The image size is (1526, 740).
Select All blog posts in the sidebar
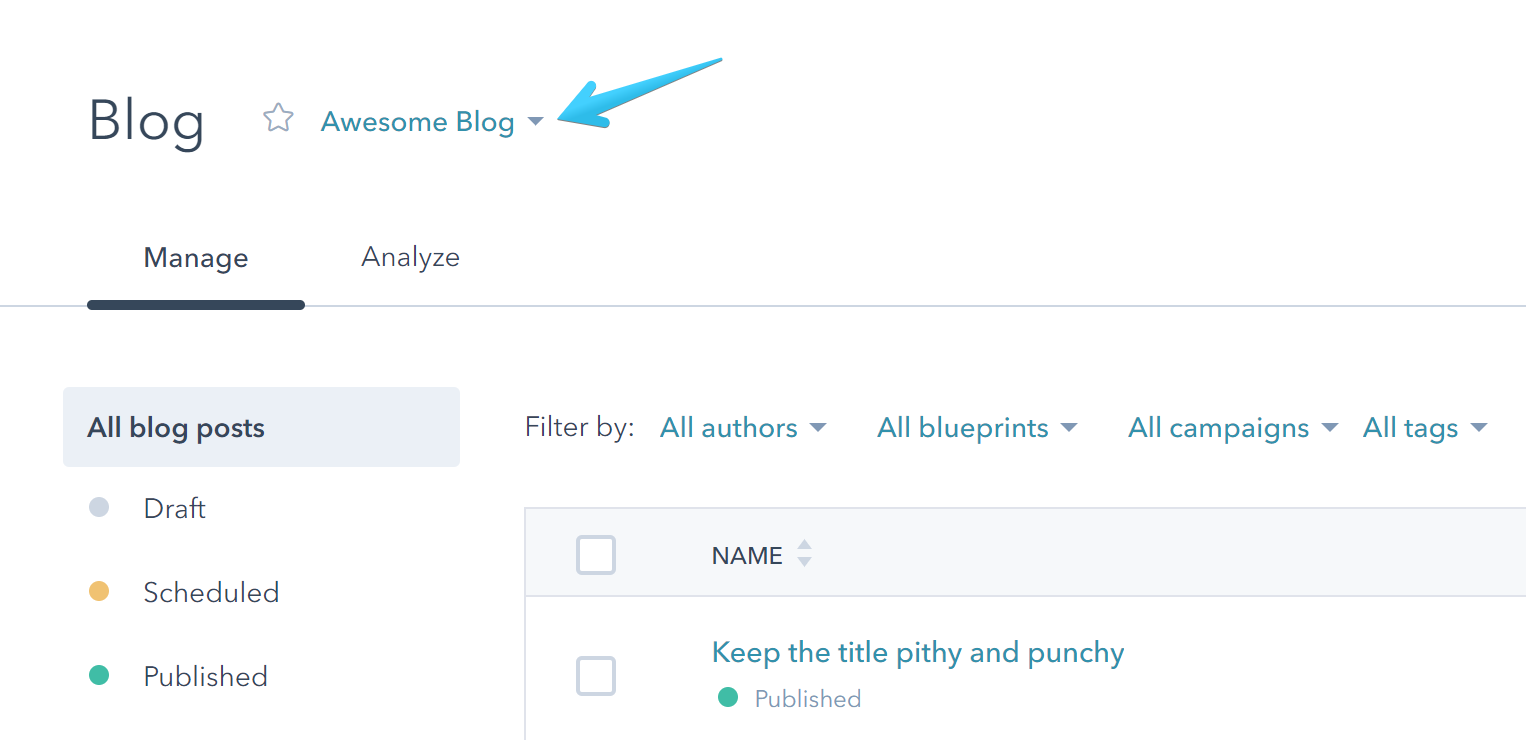176,428
